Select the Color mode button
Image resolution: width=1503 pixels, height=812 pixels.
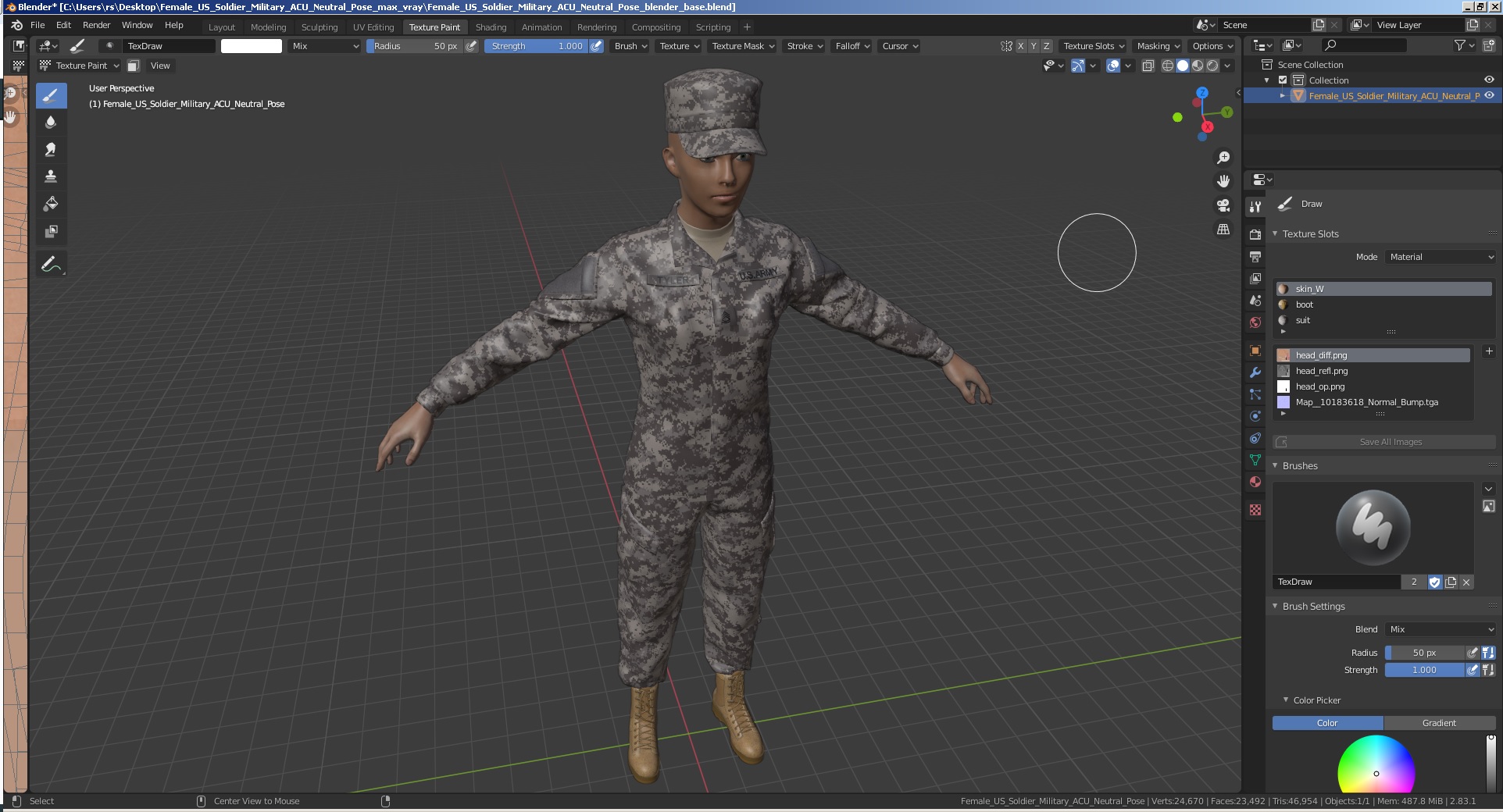point(1327,723)
